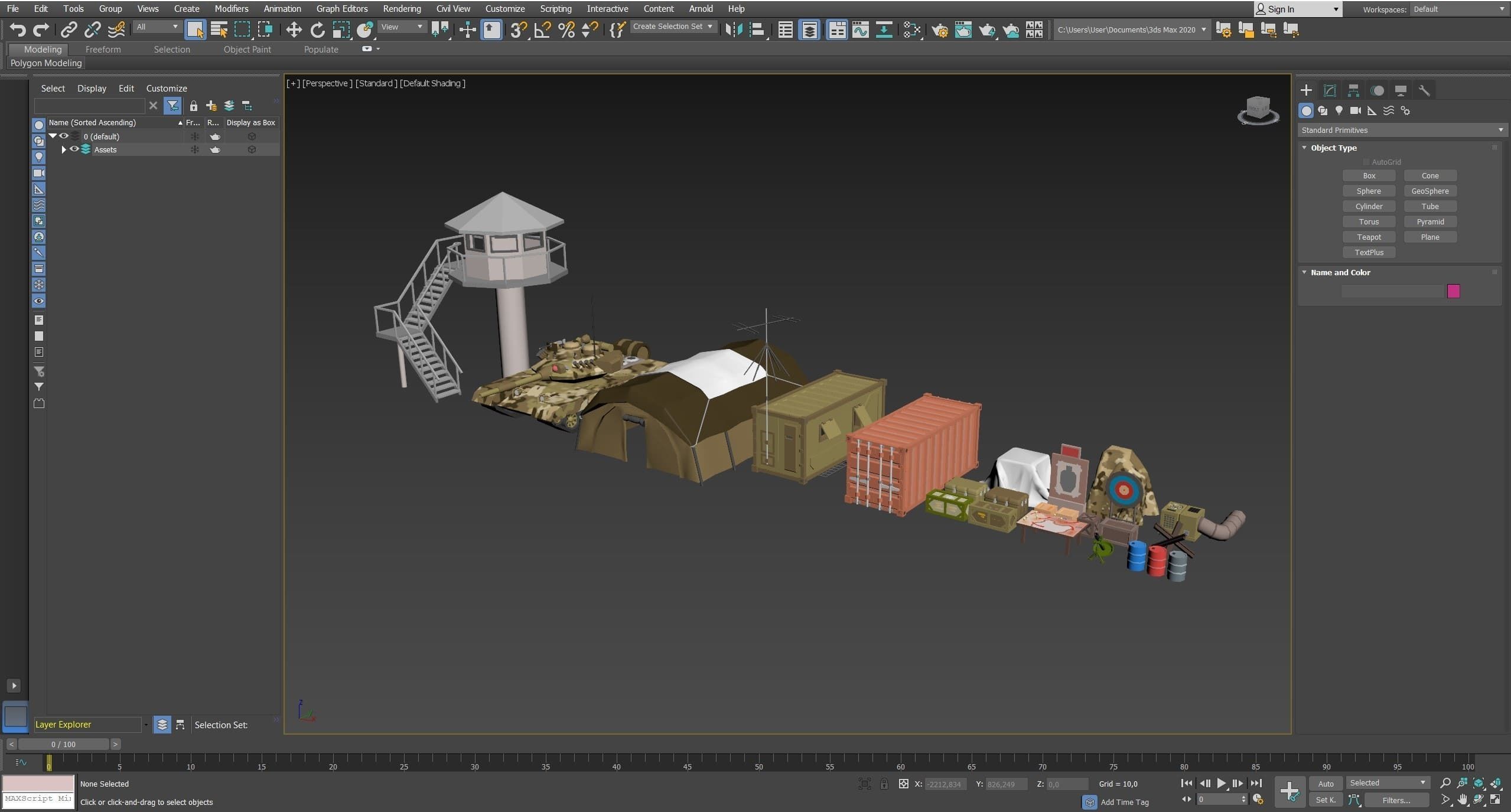Click the Redo arrow icon
The width and height of the screenshot is (1511, 812).
(41, 30)
